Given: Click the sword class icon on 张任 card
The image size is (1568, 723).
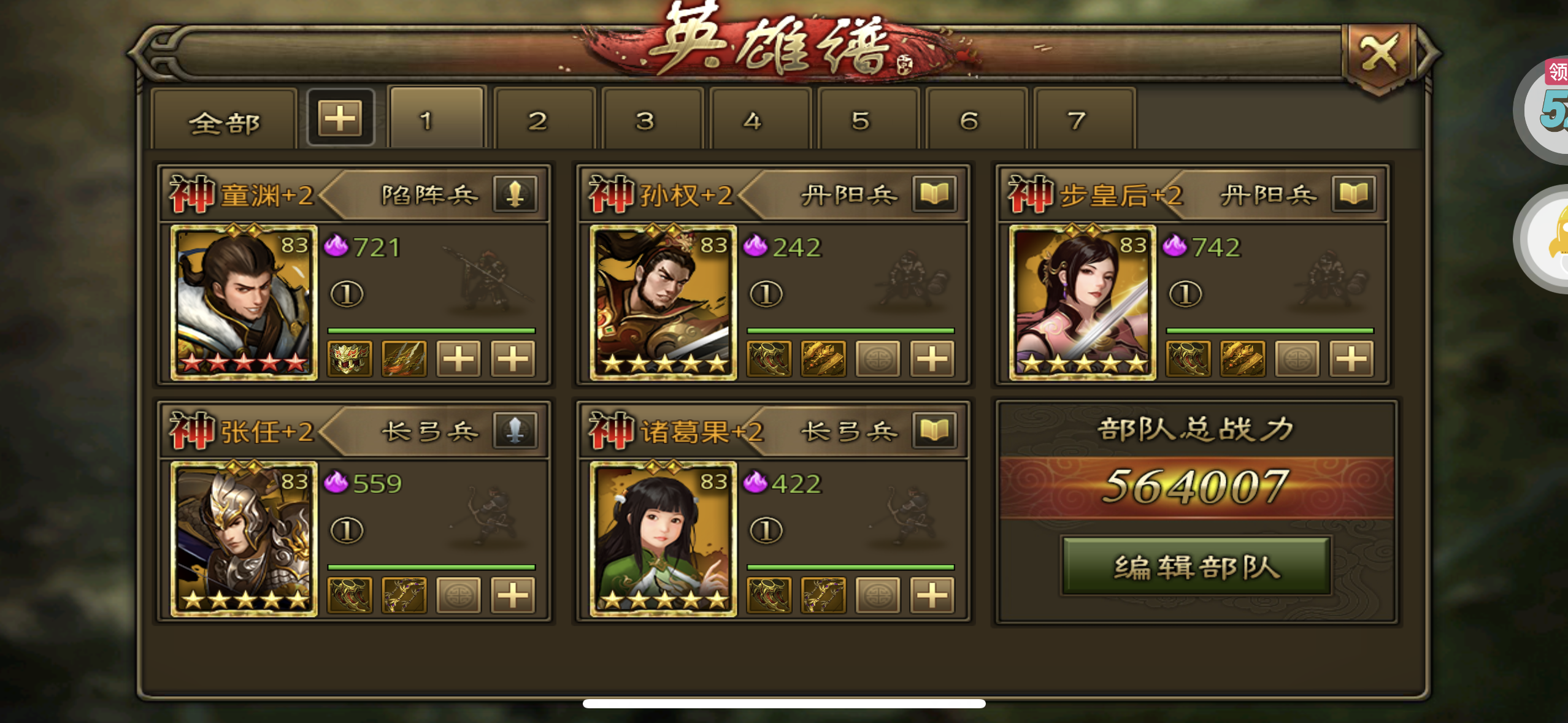Looking at the screenshot, I should (x=515, y=430).
